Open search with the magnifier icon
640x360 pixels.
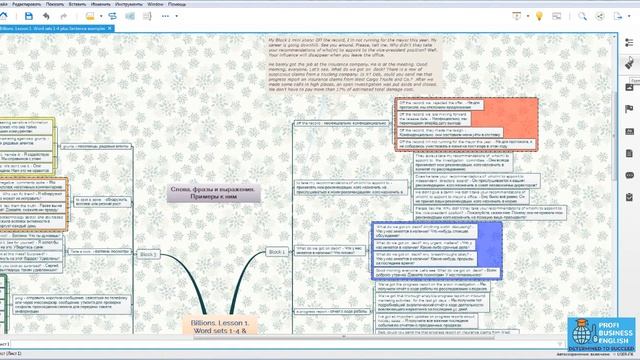[582, 16]
